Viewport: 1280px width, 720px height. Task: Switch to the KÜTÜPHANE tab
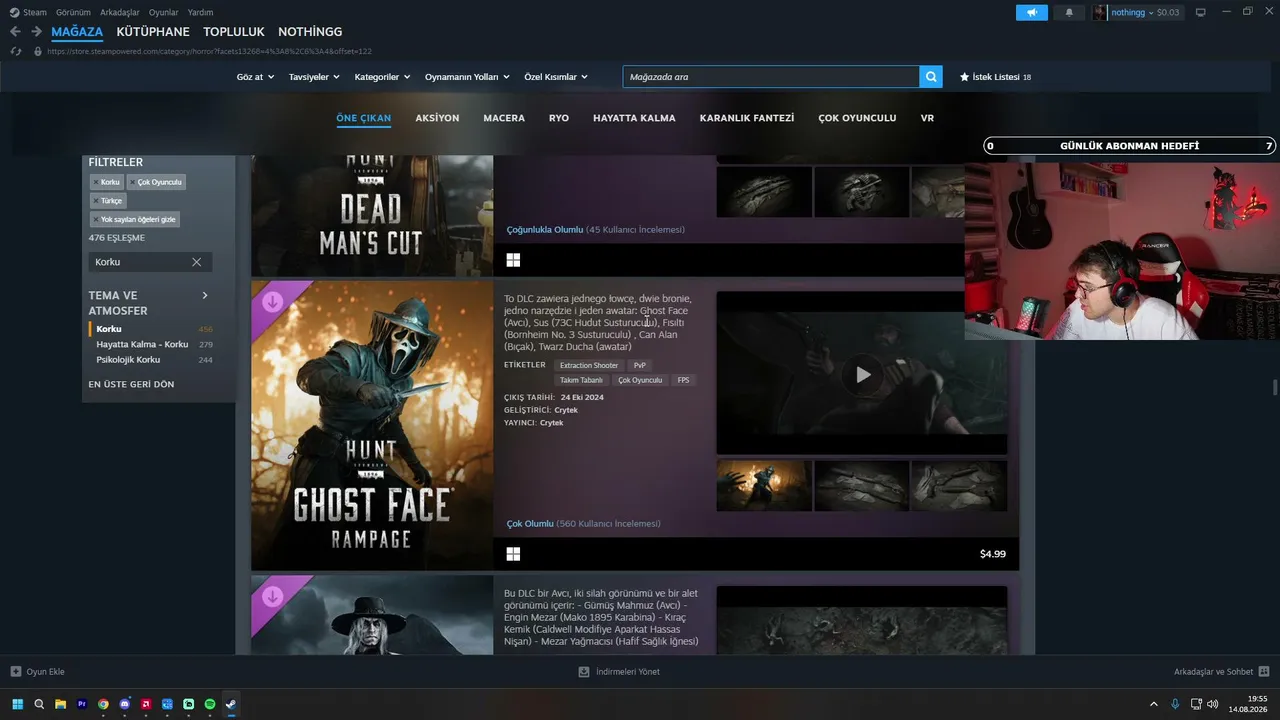coord(153,32)
